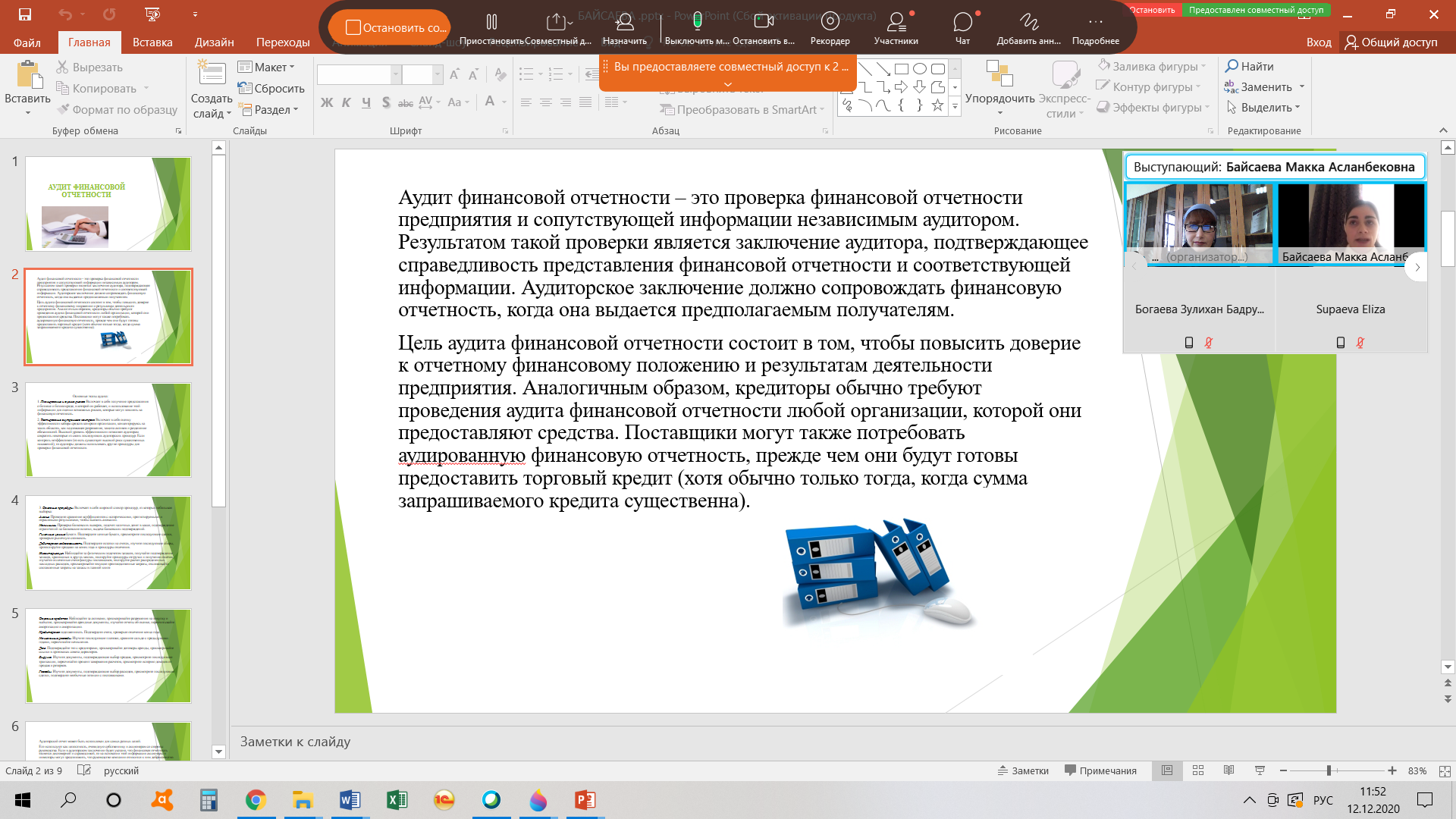
Task: Toggle Zoom microphone mute
Action: [696, 28]
